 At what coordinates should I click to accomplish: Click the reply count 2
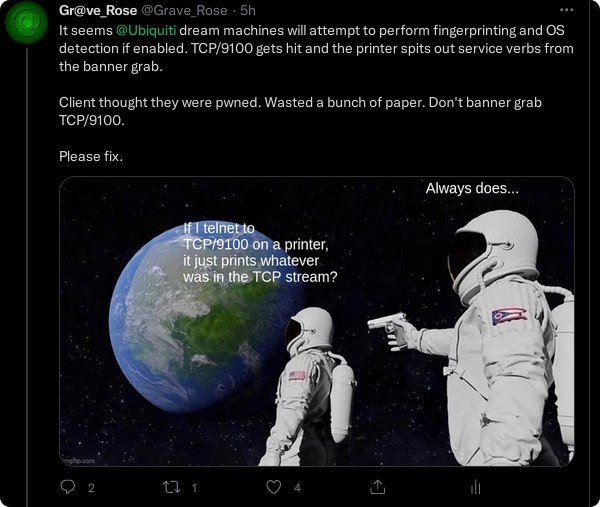(x=91, y=487)
